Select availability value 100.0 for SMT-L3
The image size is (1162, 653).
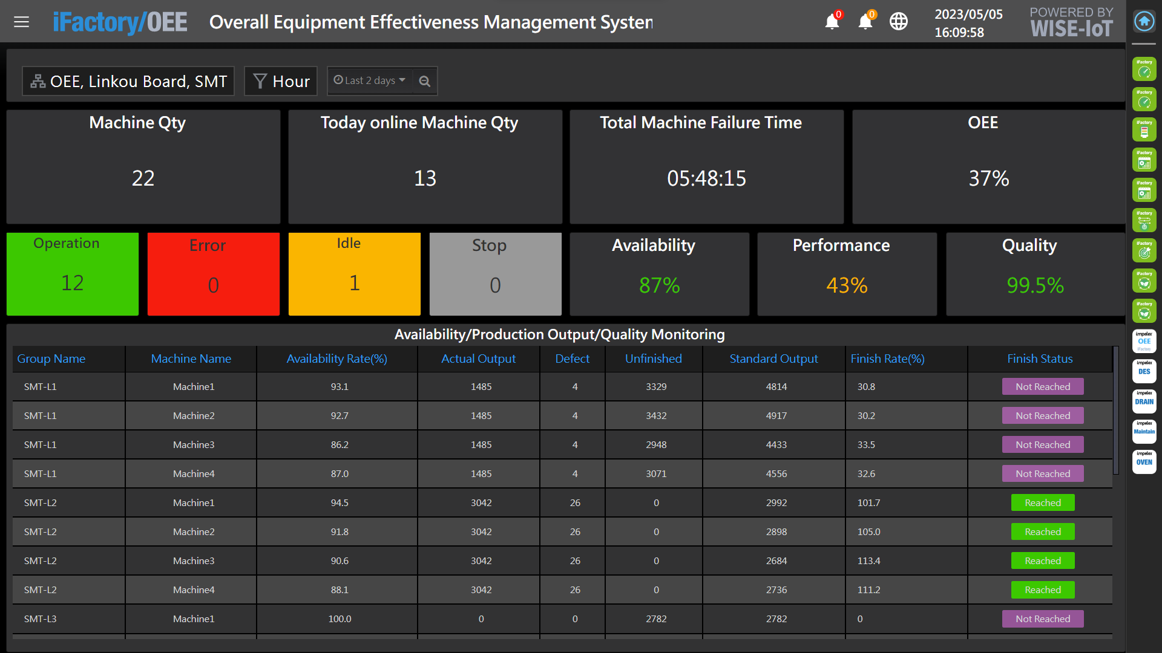(x=339, y=619)
